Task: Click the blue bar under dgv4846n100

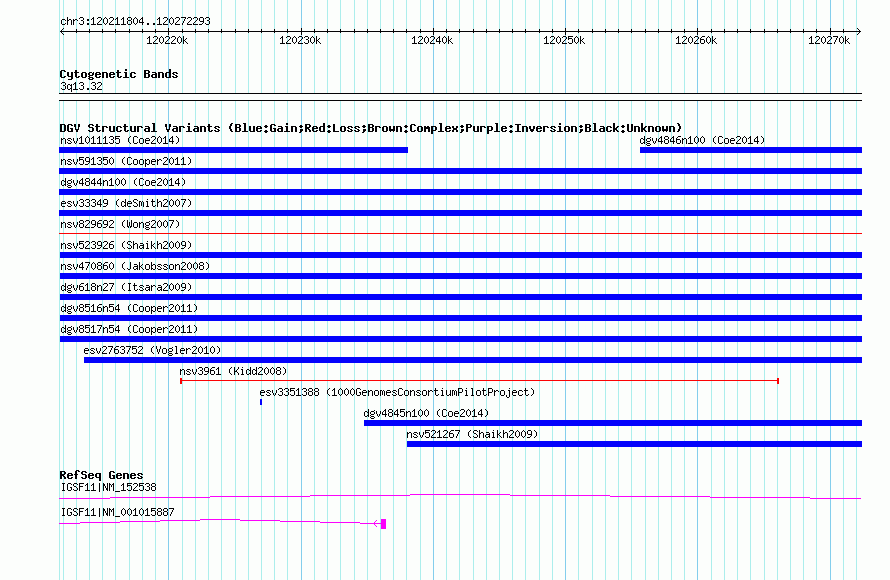Action: [751, 150]
